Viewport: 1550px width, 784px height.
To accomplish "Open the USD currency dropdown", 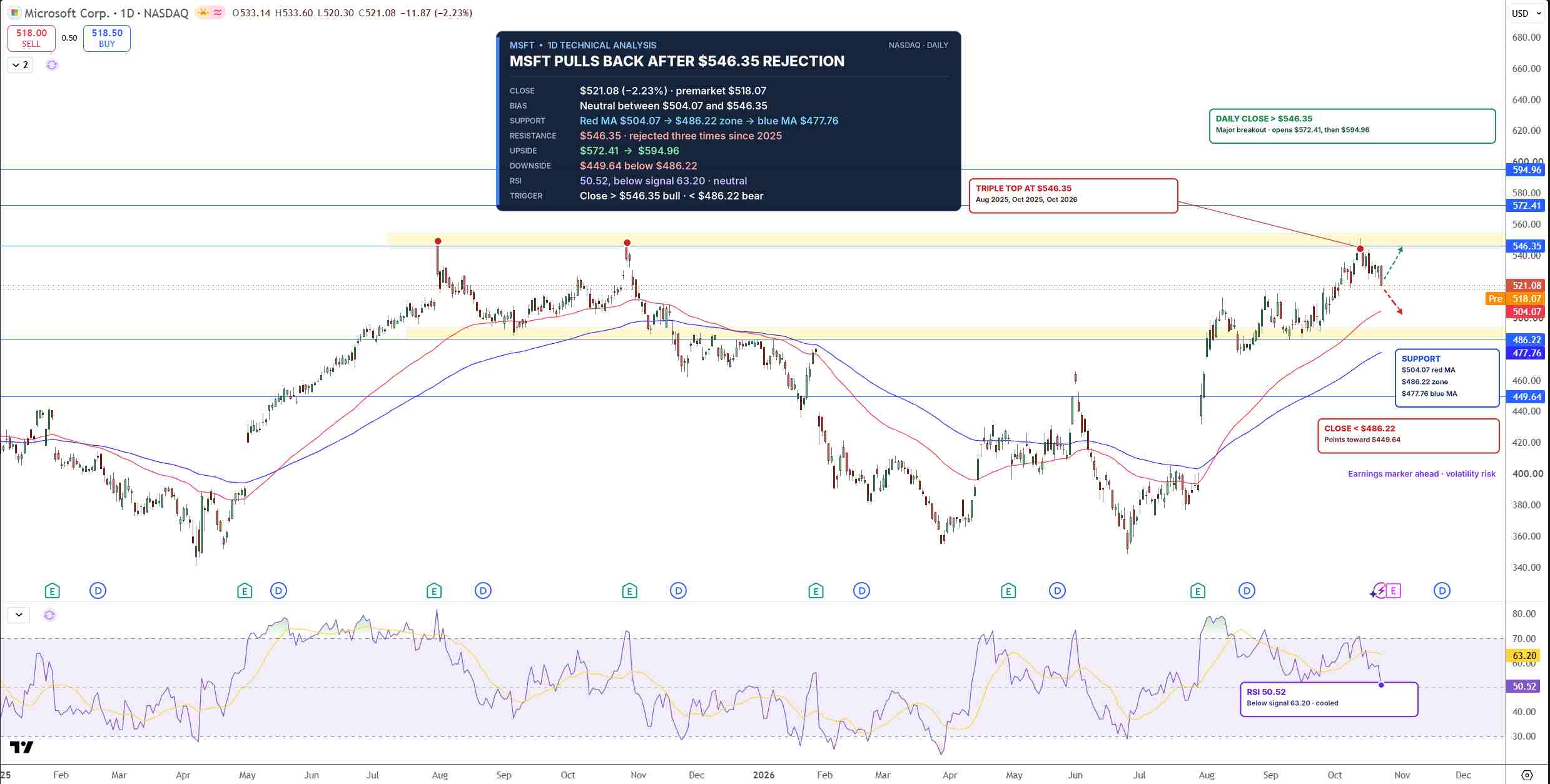I will 1527,13.
